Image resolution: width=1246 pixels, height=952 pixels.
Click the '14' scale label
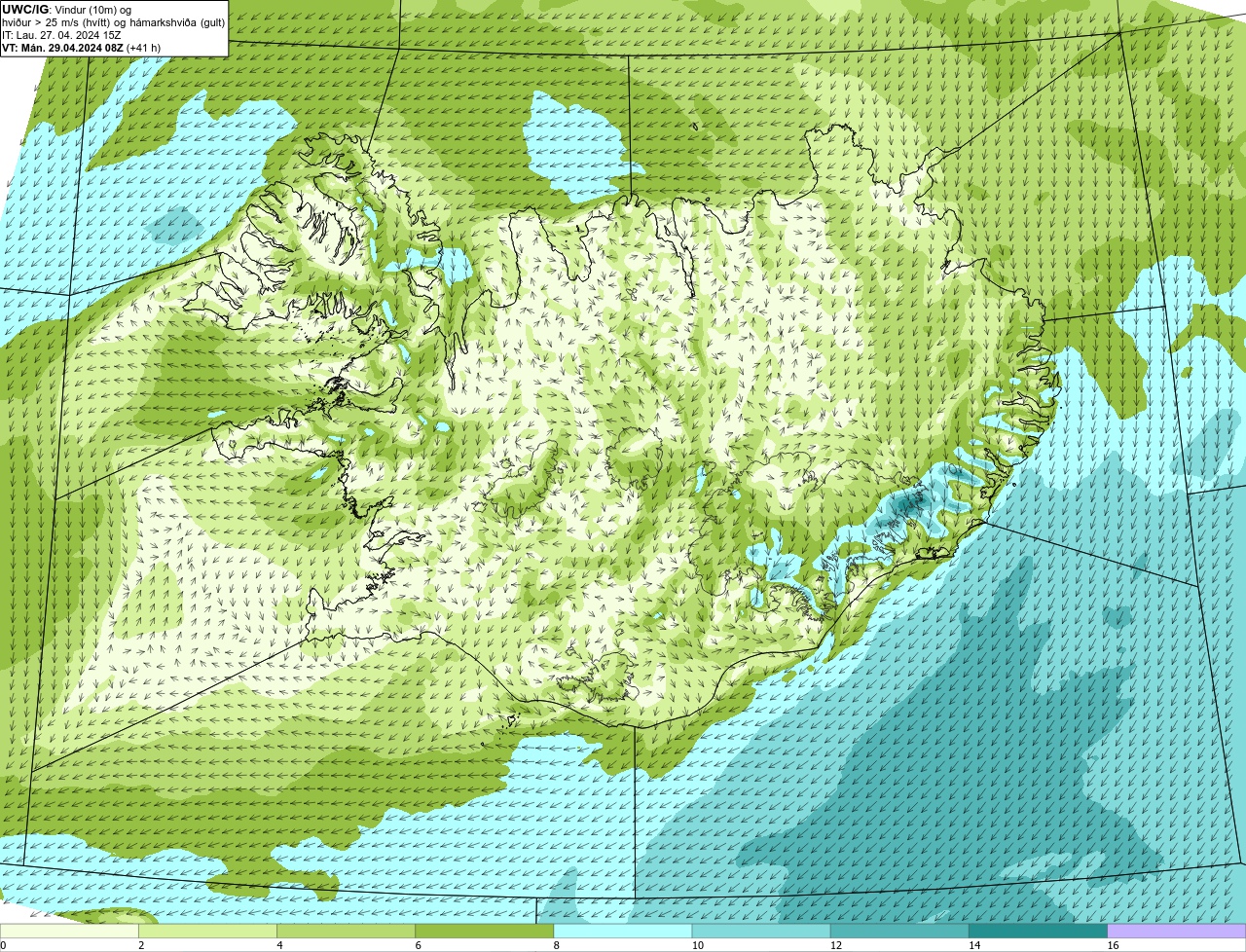tap(973, 945)
